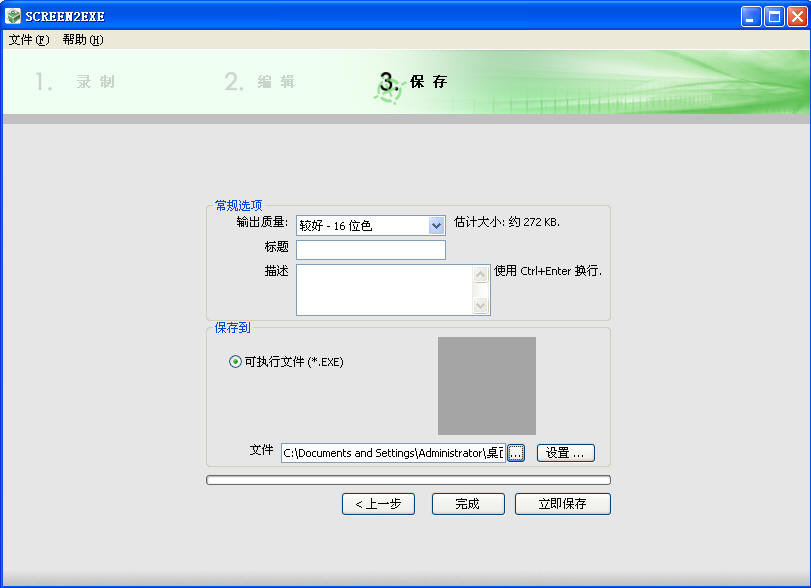Click into the 描述 description text area

click(x=385, y=290)
